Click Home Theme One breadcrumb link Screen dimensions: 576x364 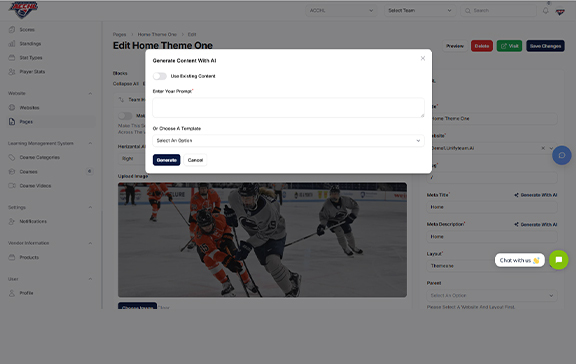pos(157,34)
